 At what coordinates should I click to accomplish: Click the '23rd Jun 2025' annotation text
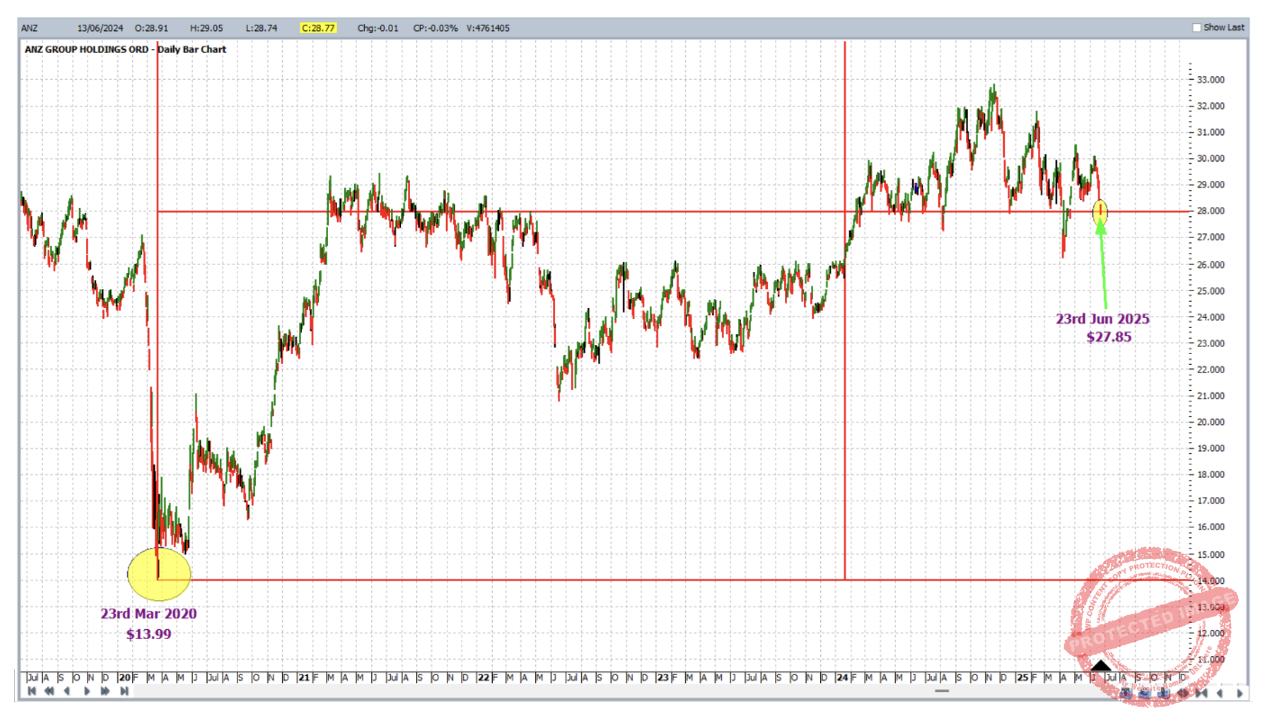click(x=1103, y=319)
